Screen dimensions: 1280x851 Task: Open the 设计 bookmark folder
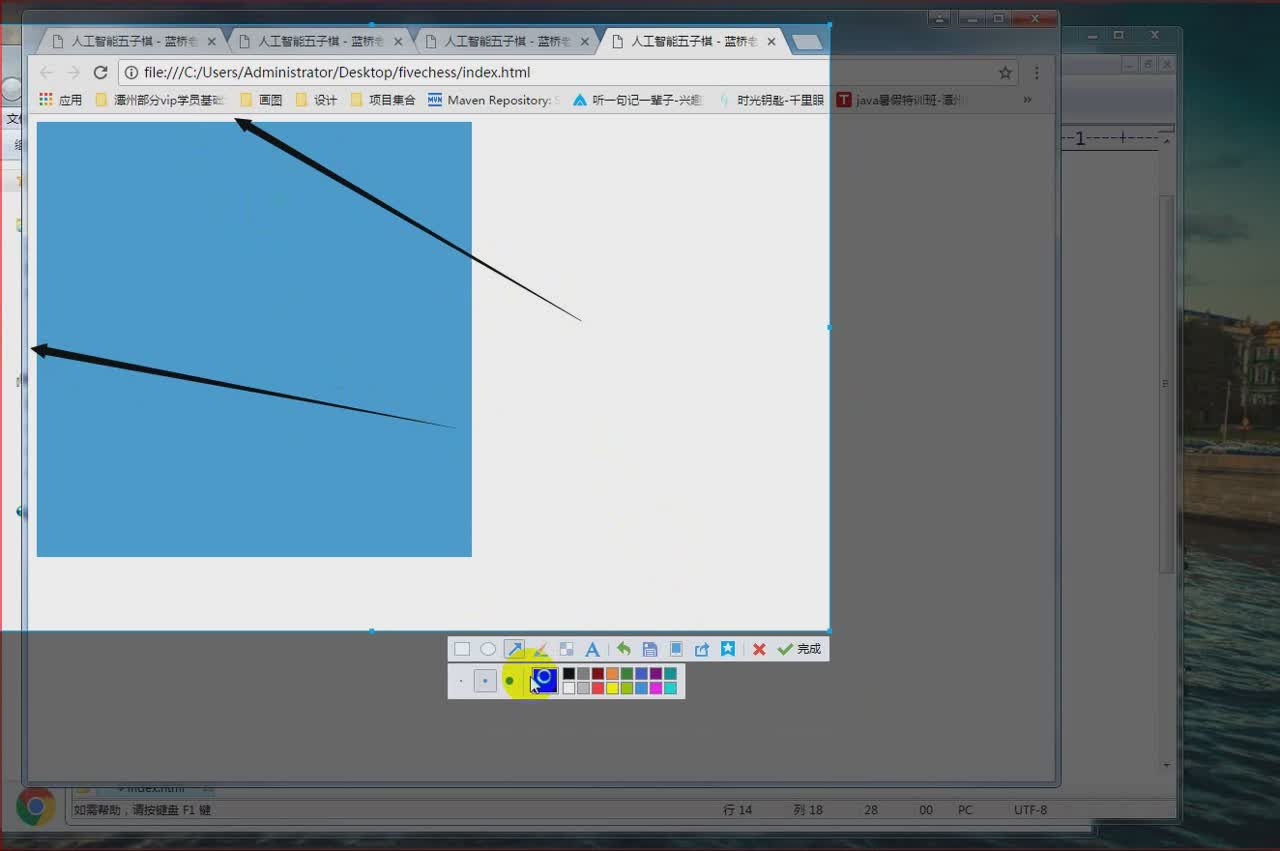(316, 100)
